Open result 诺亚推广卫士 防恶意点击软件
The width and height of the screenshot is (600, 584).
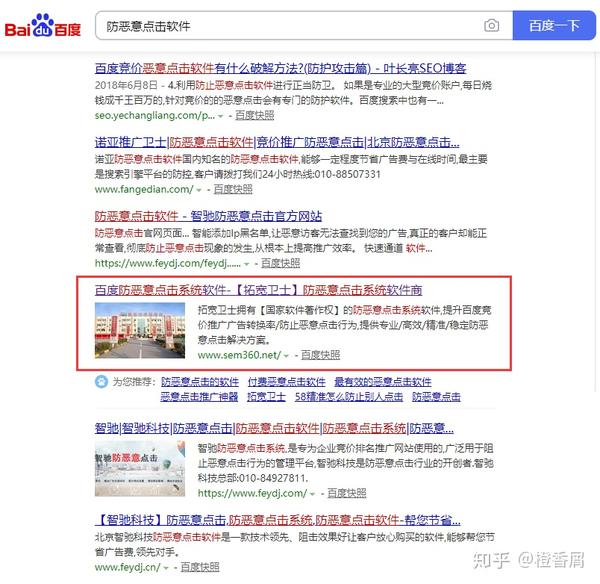[x=277, y=142]
